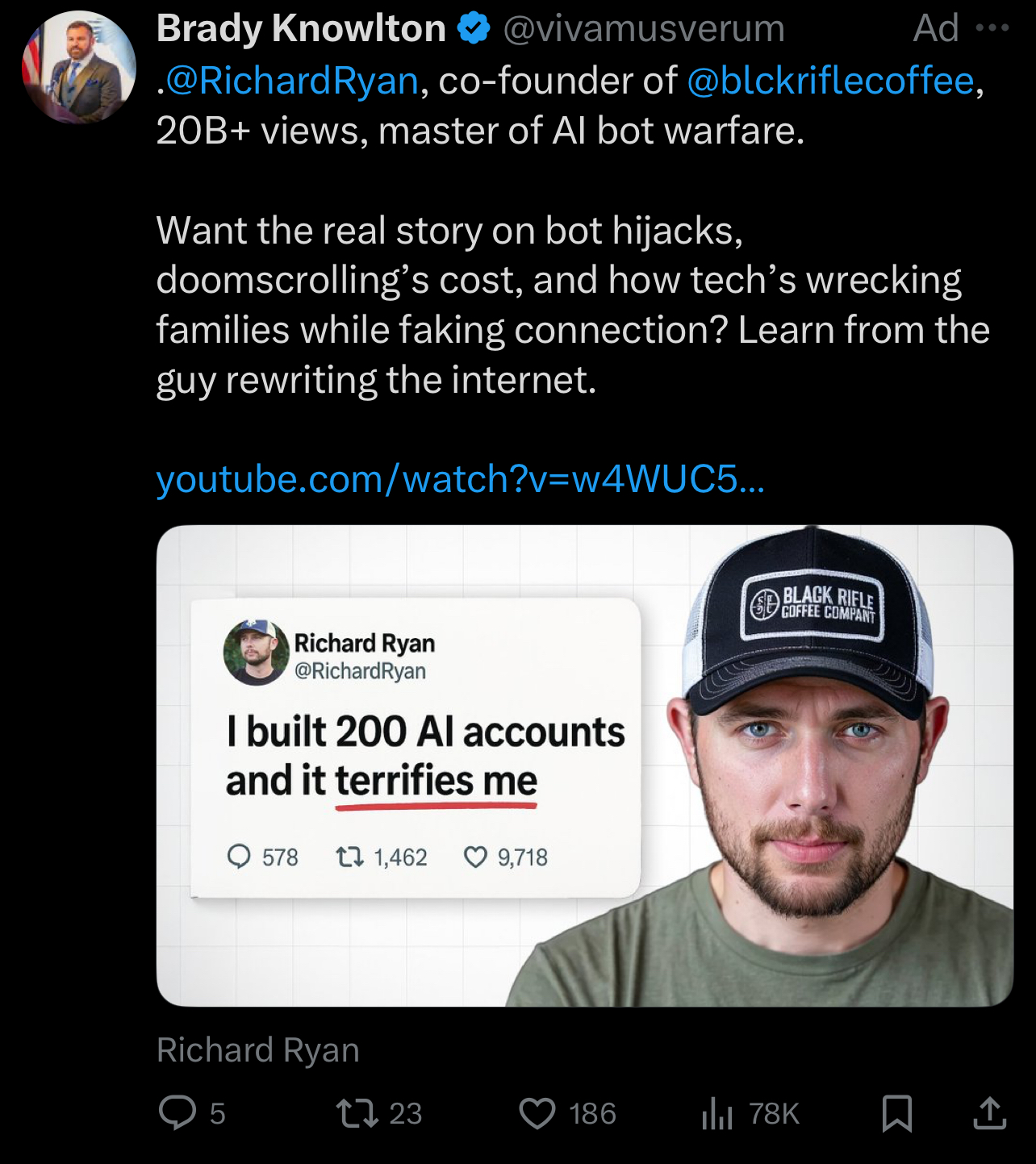Click the Black Rifle Coffee Company hat patch

[813, 606]
